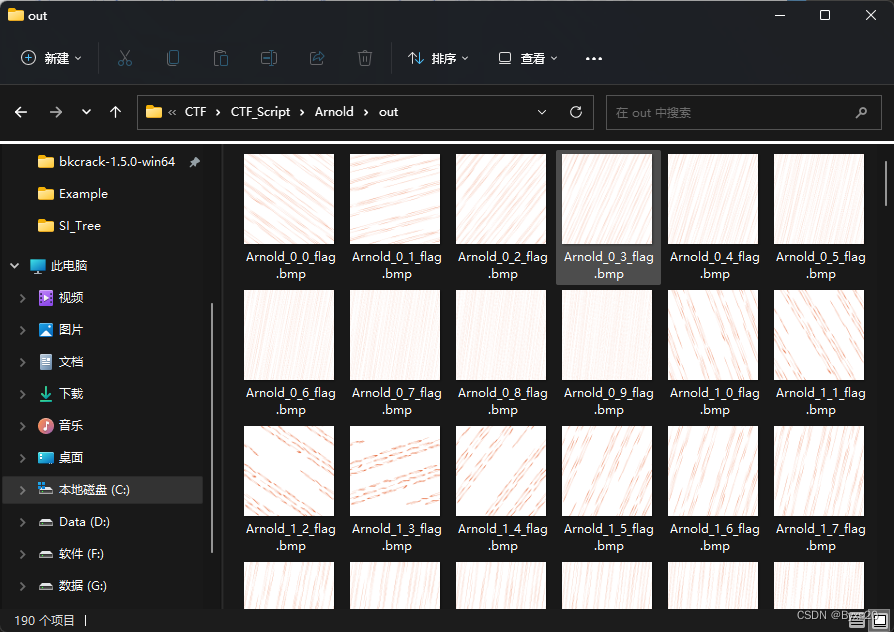This screenshot has height=632, width=894.
Task: Unpin icon next to bkcrack-1.5.0-win64
Action: coord(194,162)
